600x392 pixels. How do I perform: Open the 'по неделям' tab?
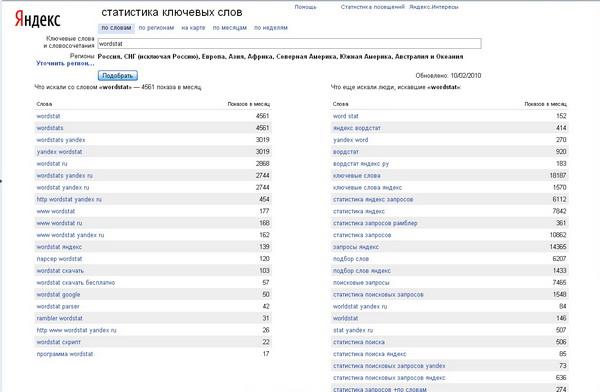271,28
